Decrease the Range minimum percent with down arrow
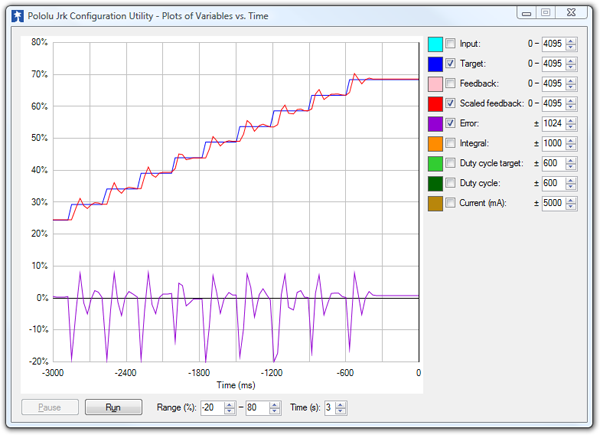This screenshot has height=435, width=600. pos(229,411)
